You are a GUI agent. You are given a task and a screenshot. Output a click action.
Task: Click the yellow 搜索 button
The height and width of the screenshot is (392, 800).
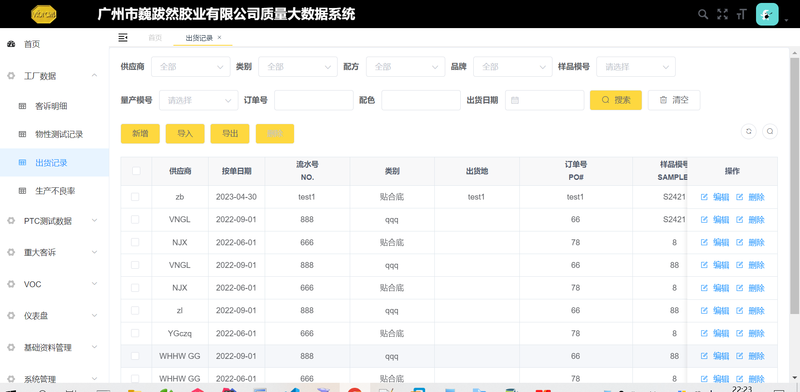(616, 100)
